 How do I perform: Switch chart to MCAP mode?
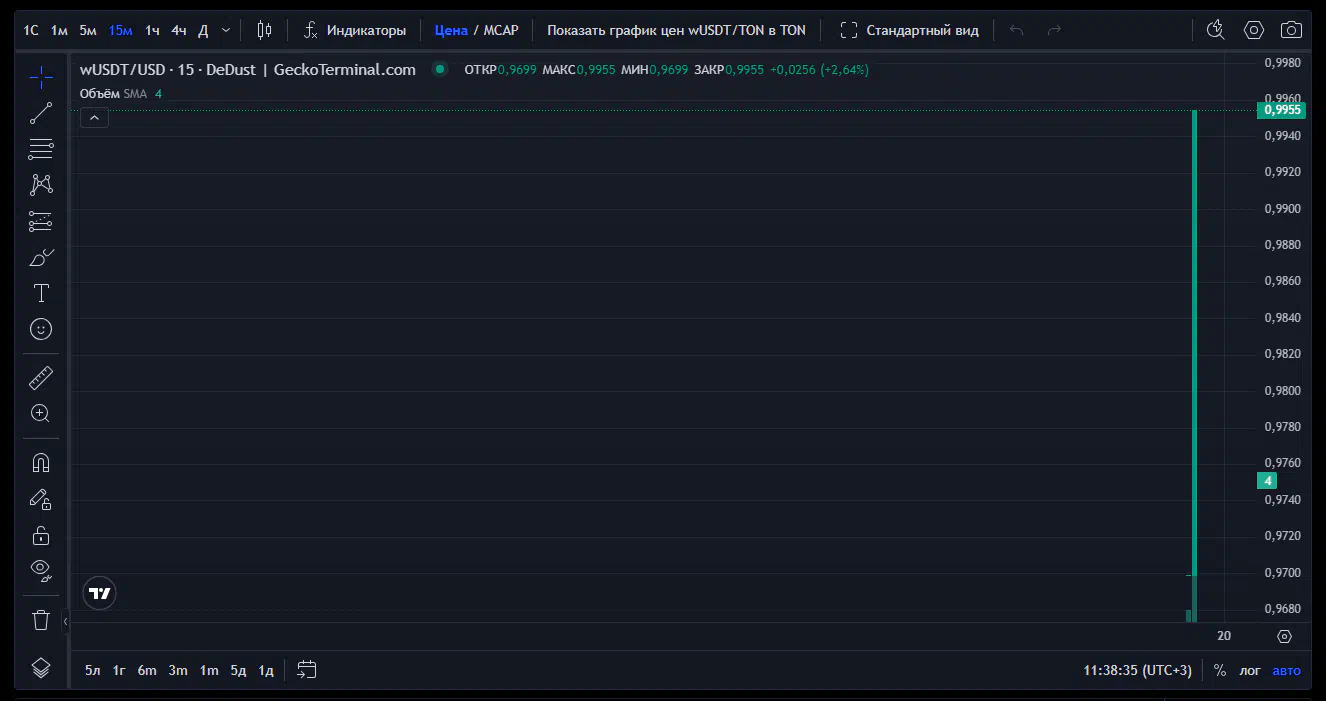pos(501,30)
